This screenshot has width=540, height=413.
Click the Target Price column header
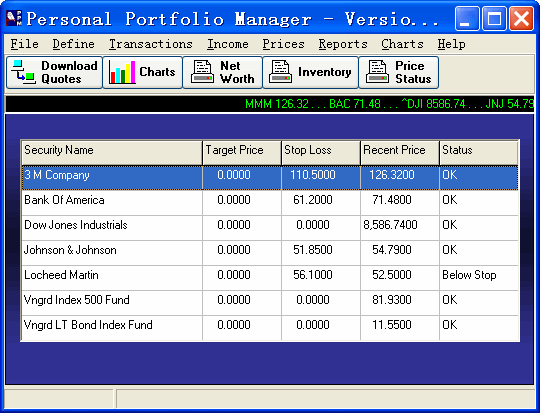click(x=242, y=153)
